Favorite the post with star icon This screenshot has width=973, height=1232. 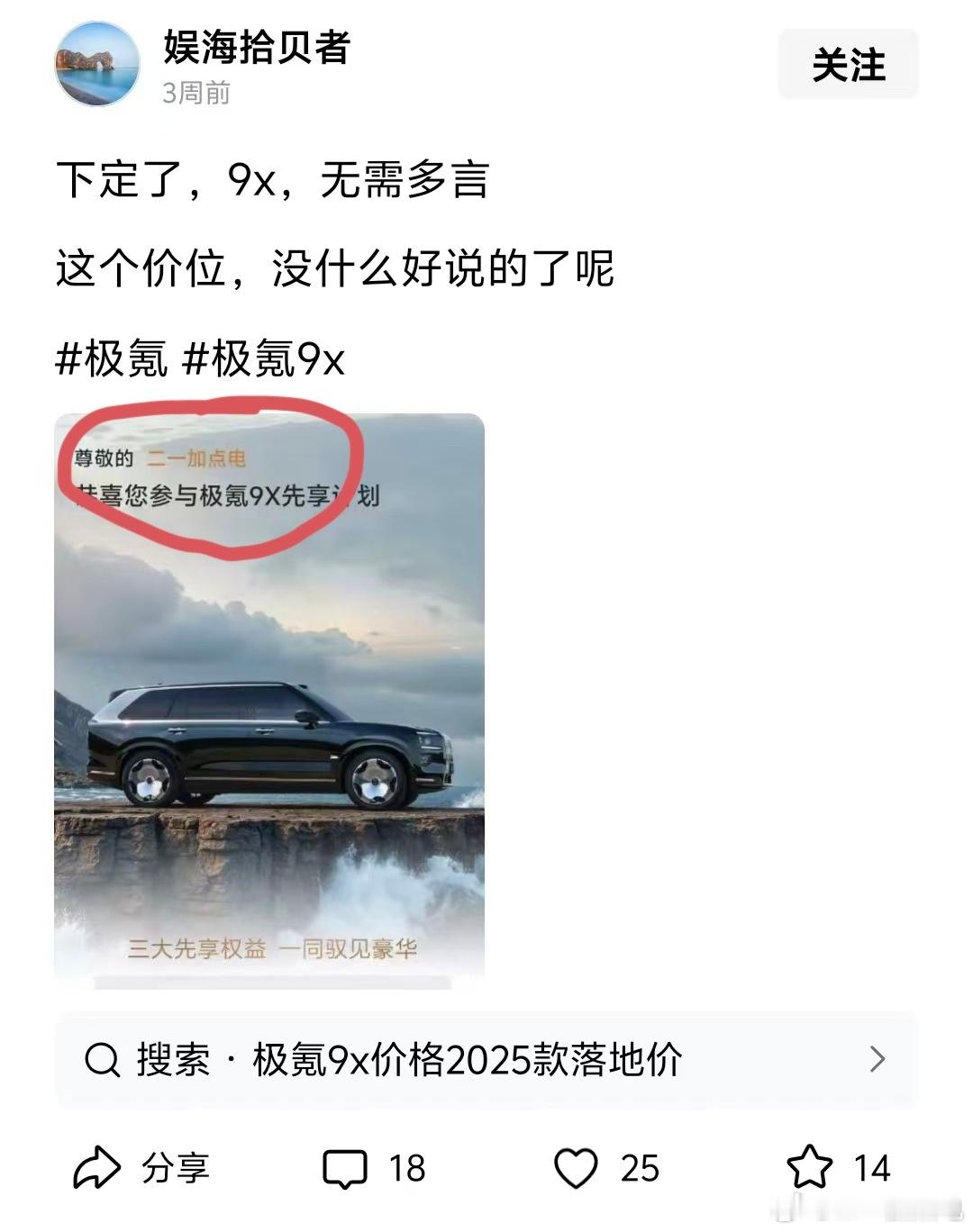[x=810, y=1167]
